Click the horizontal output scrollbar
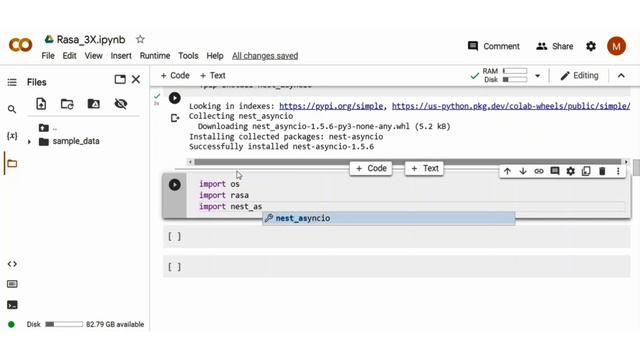The height and width of the screenshot is (360, 640). pyautogui.click(x=407, y=162)
